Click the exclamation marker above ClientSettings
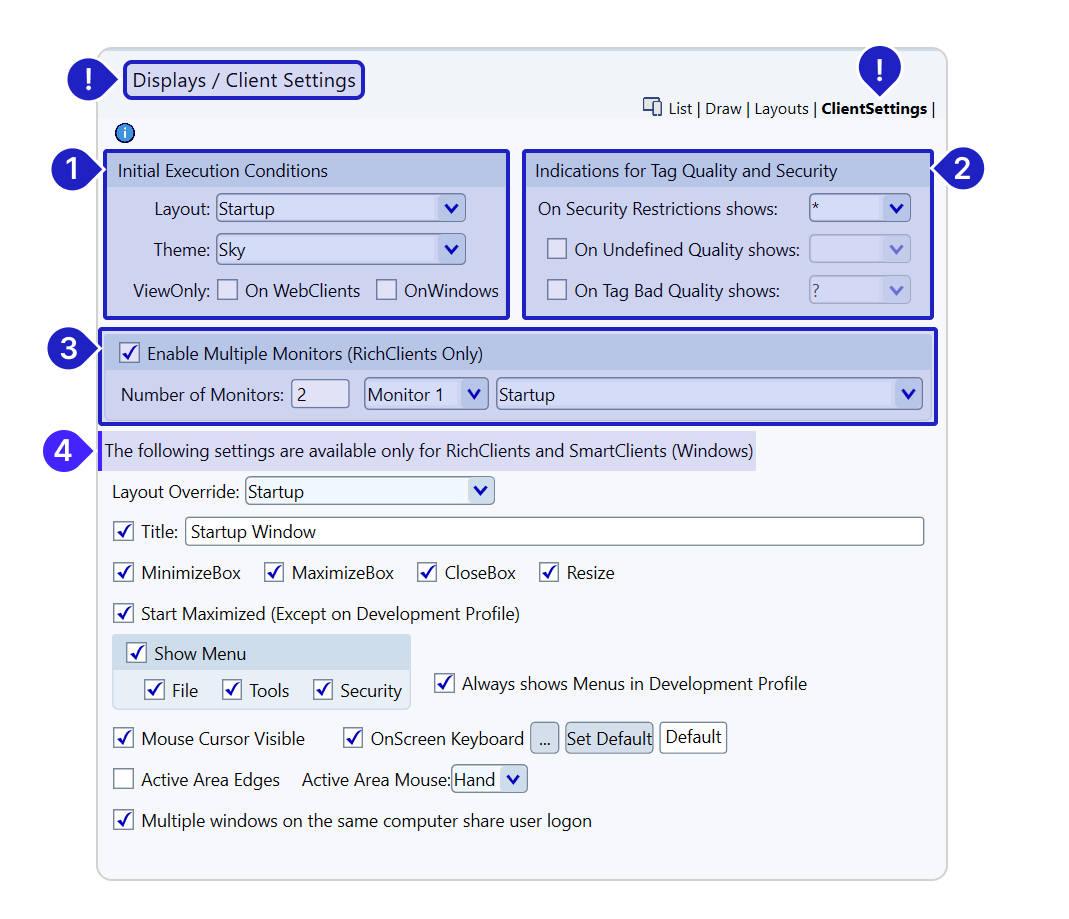The width and height of the screenshot is (1069, 919). [880, 69]
